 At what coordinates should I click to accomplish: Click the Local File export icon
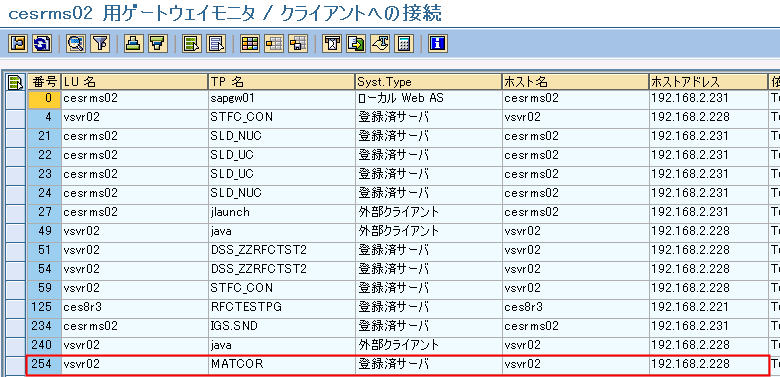[x=356, y=44]
